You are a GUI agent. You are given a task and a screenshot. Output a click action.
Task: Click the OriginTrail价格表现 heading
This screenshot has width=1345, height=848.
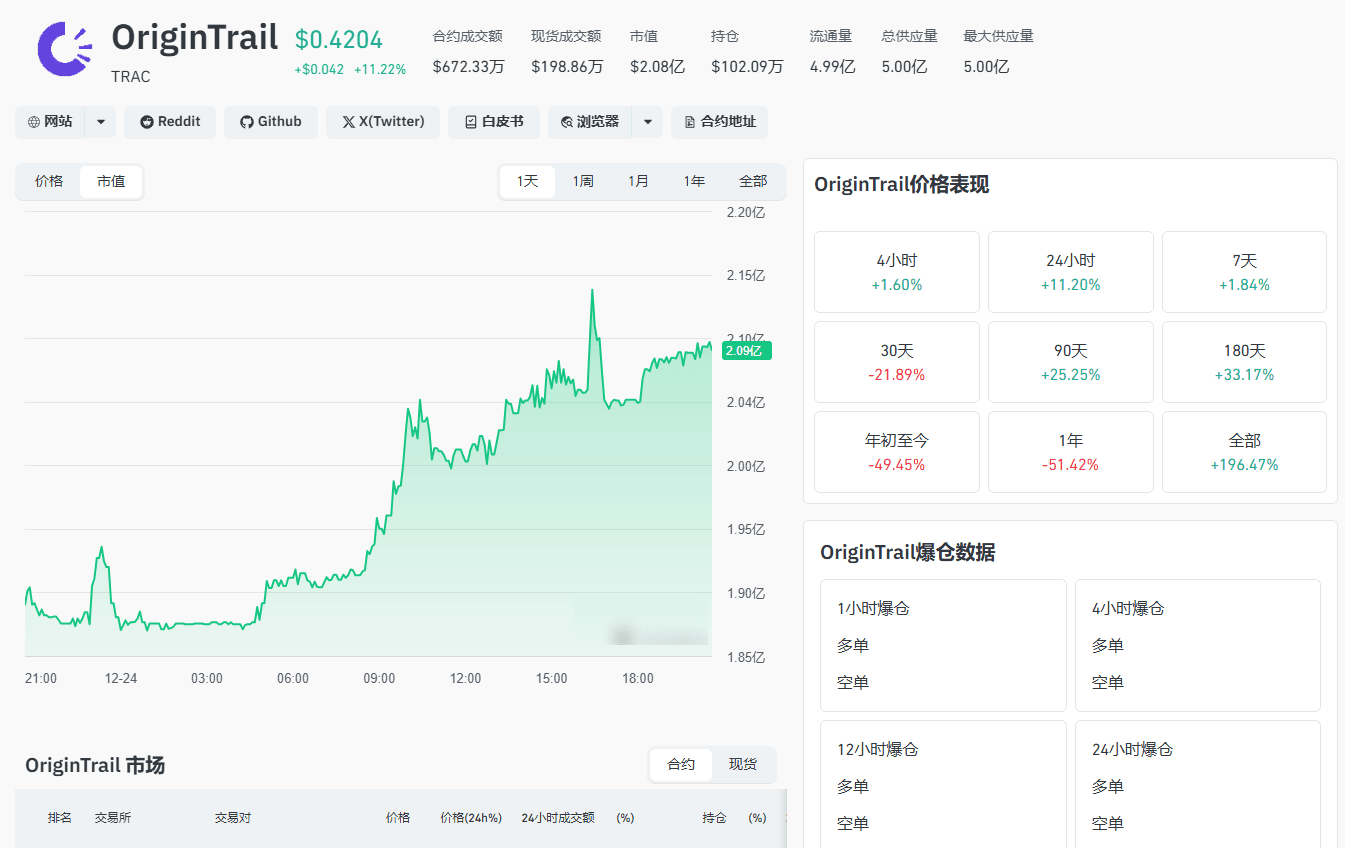click(x=902, y=185)
